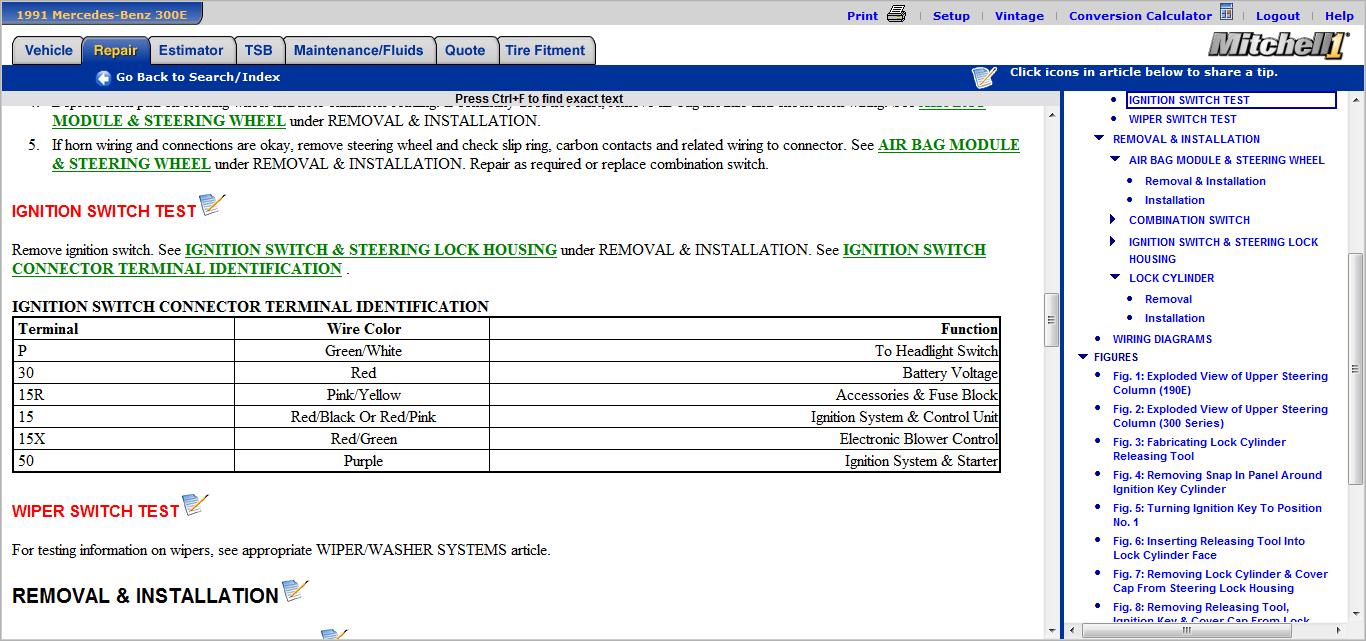Expand the COMBINATION SWITCH tree node
The image size is (1366, 641).
point(1114,220)
